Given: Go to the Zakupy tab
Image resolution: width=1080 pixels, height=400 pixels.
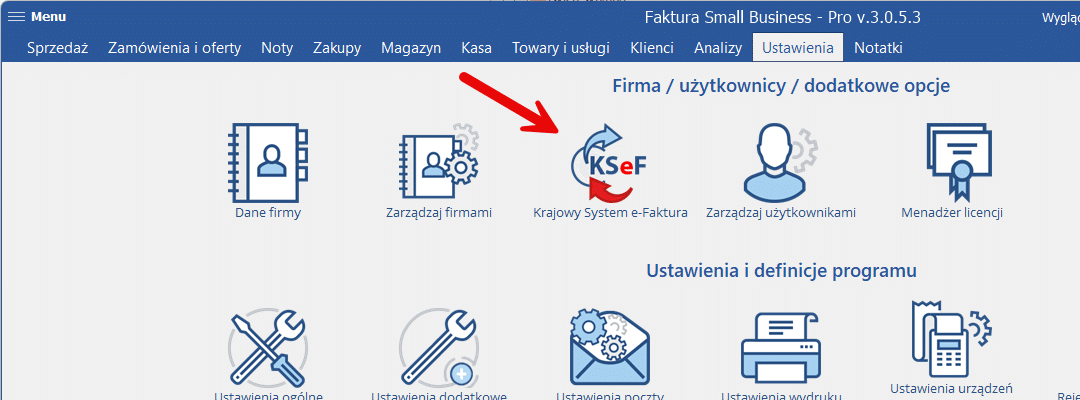Looking at the screenshot, I should pos(337,48).
